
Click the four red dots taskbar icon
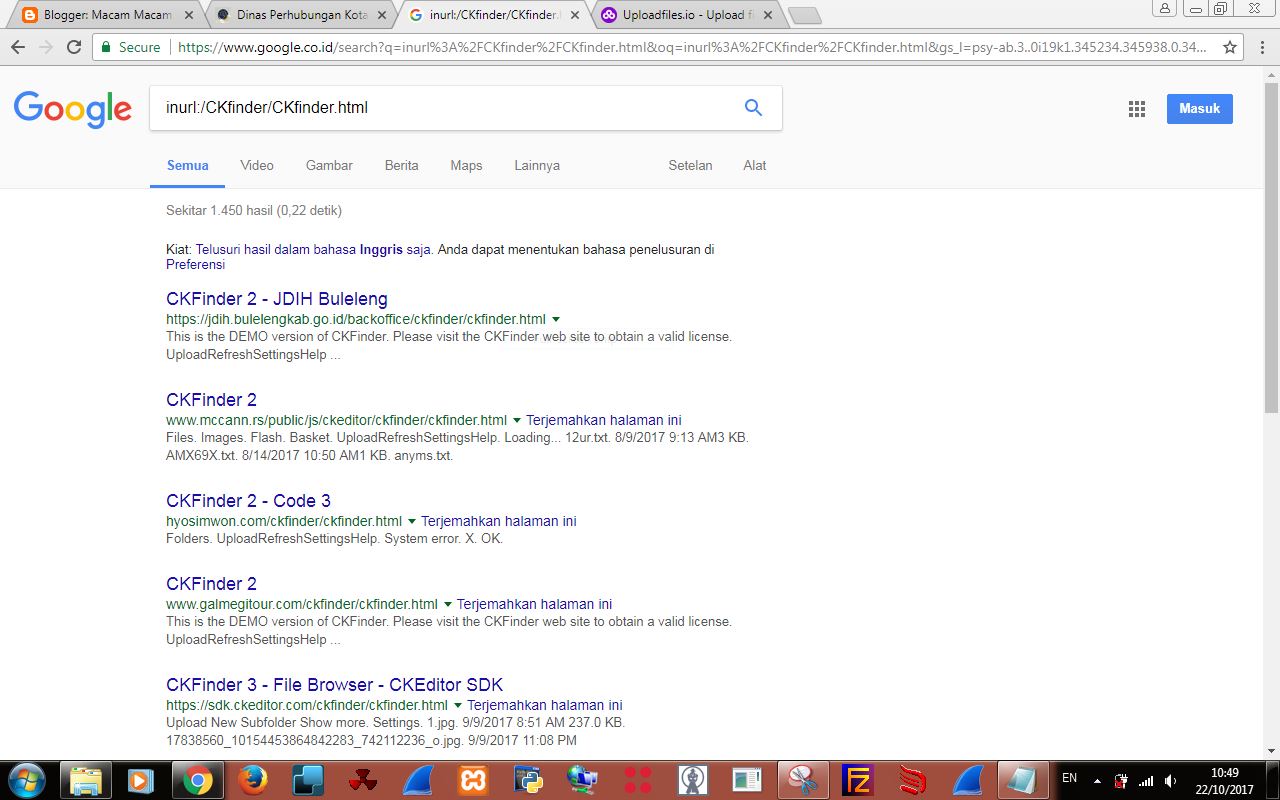(x=637, y=780)
